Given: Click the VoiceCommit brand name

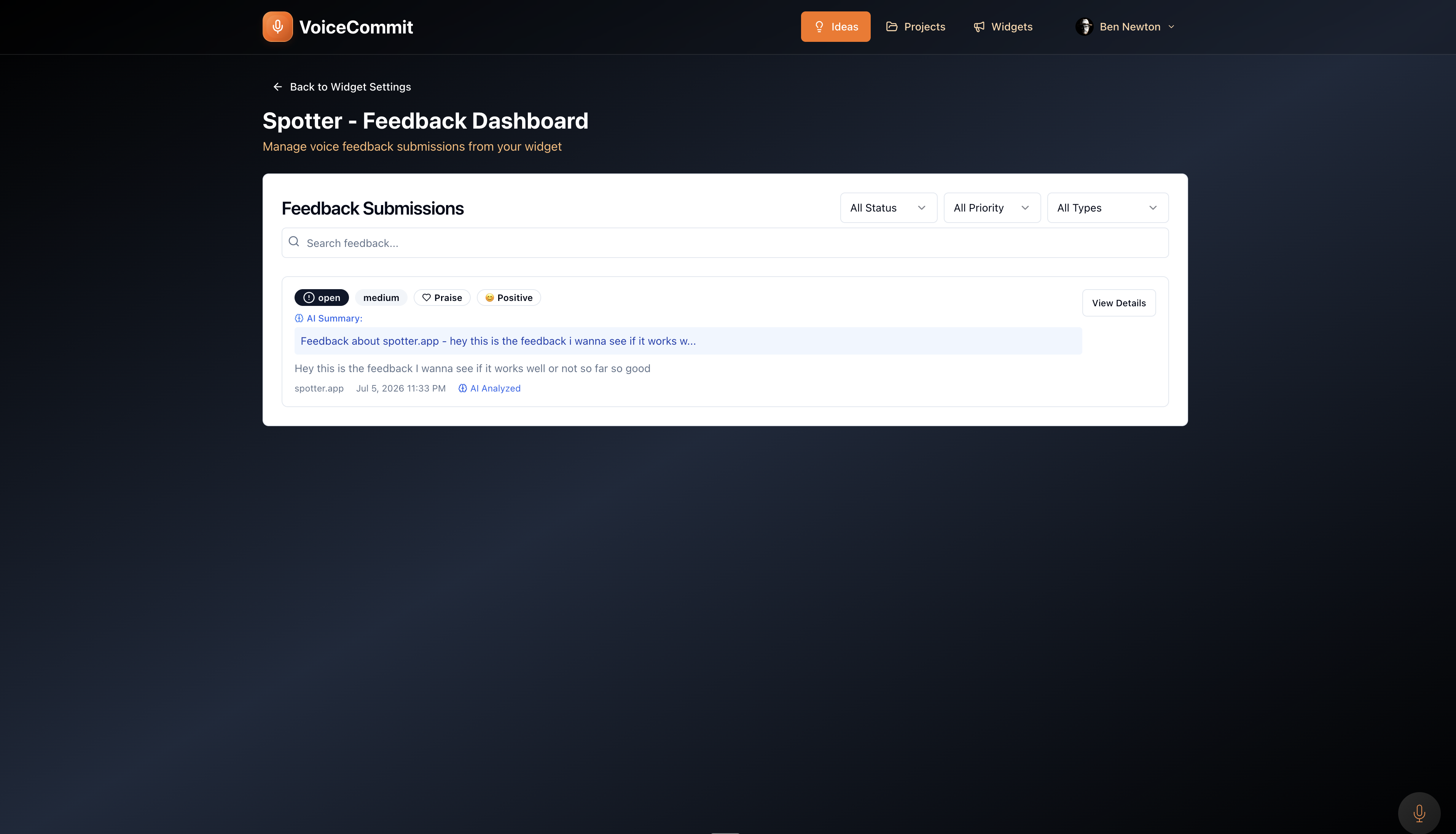Looking at the screenshot, I should [356, 27].
